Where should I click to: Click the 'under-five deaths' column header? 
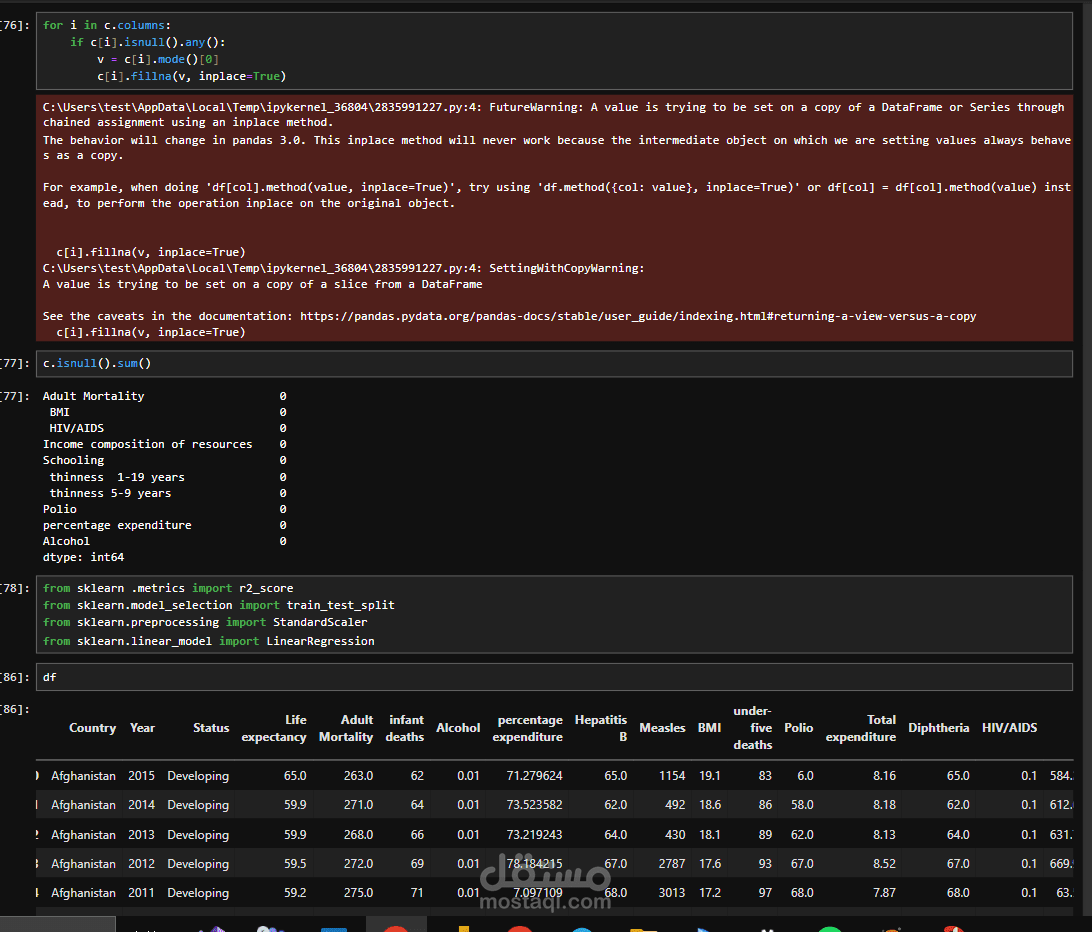click(x=752, y=728)
